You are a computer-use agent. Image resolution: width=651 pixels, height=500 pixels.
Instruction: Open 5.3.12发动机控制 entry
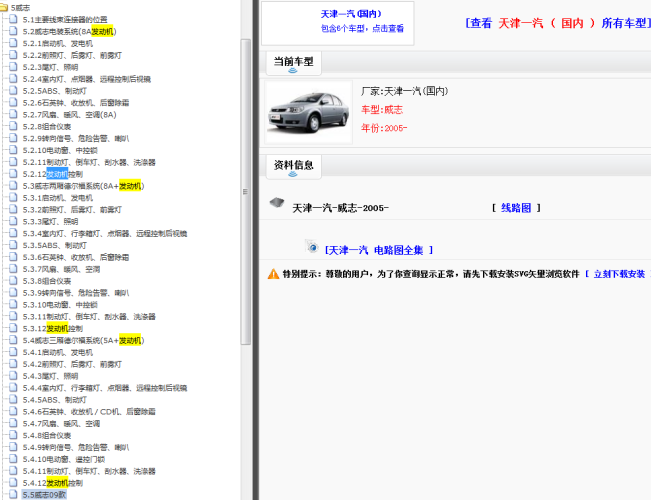[x=52, y=328]
